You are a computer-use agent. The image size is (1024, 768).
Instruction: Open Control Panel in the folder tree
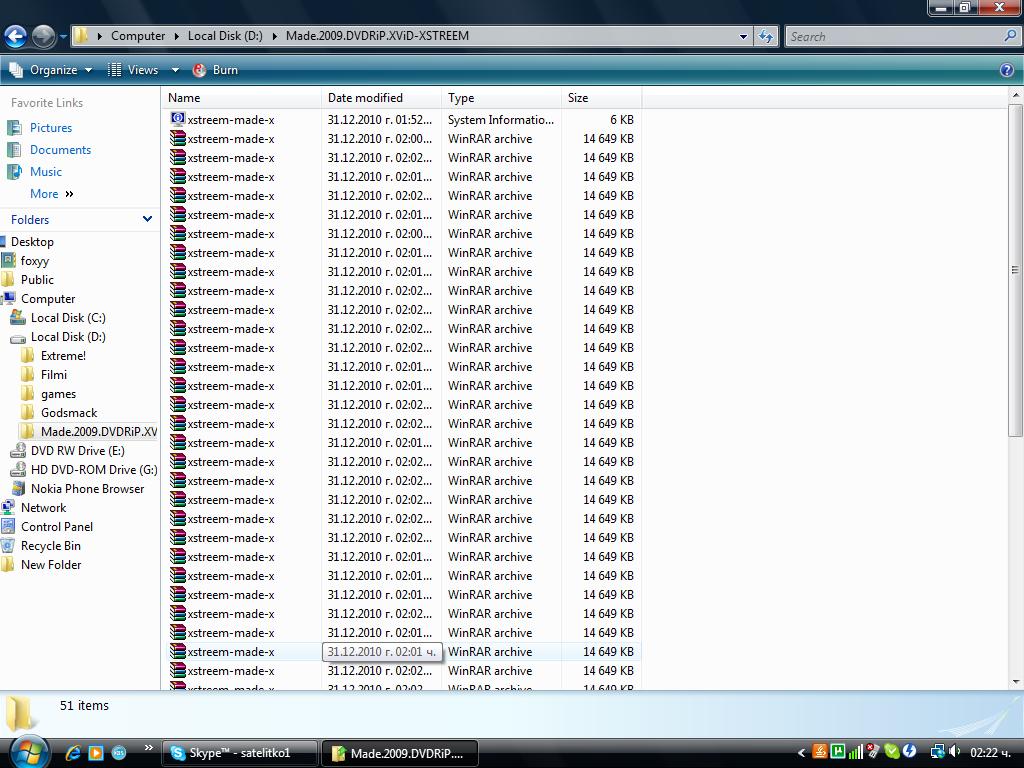point(57,526)
